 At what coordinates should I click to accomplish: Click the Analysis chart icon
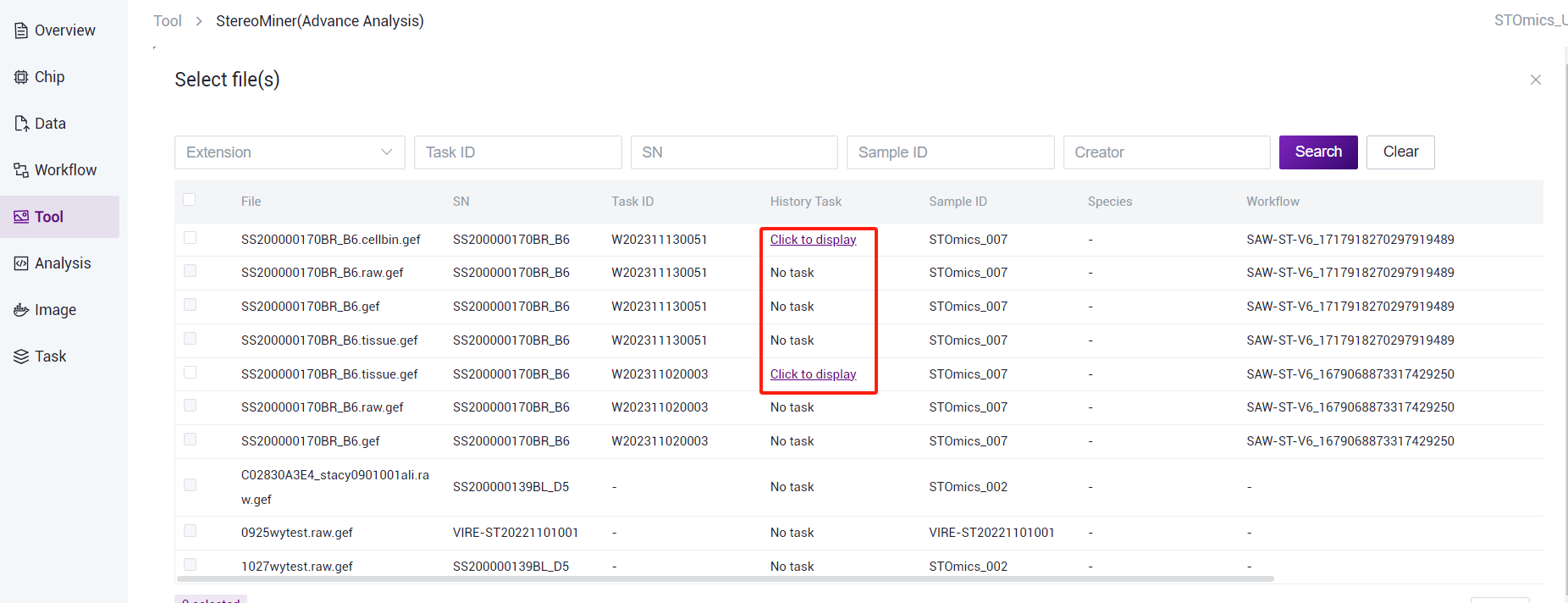[21, 263]
